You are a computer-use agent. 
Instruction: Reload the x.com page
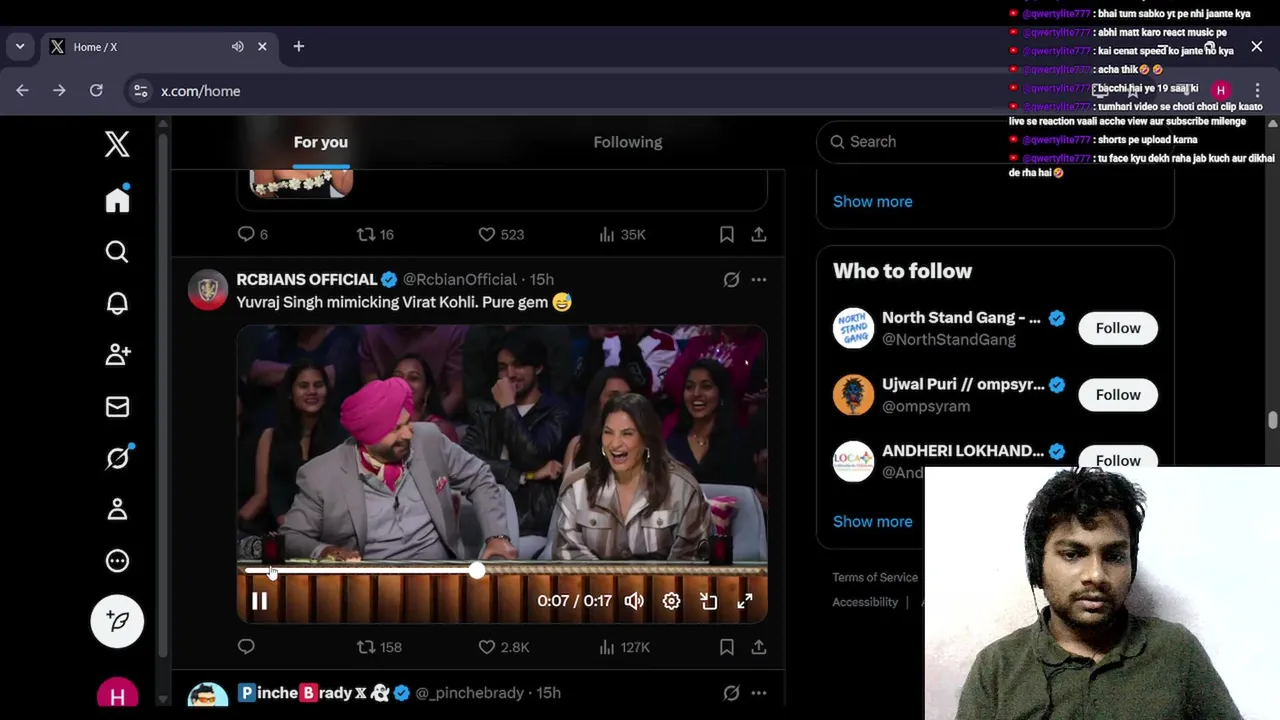96,90
